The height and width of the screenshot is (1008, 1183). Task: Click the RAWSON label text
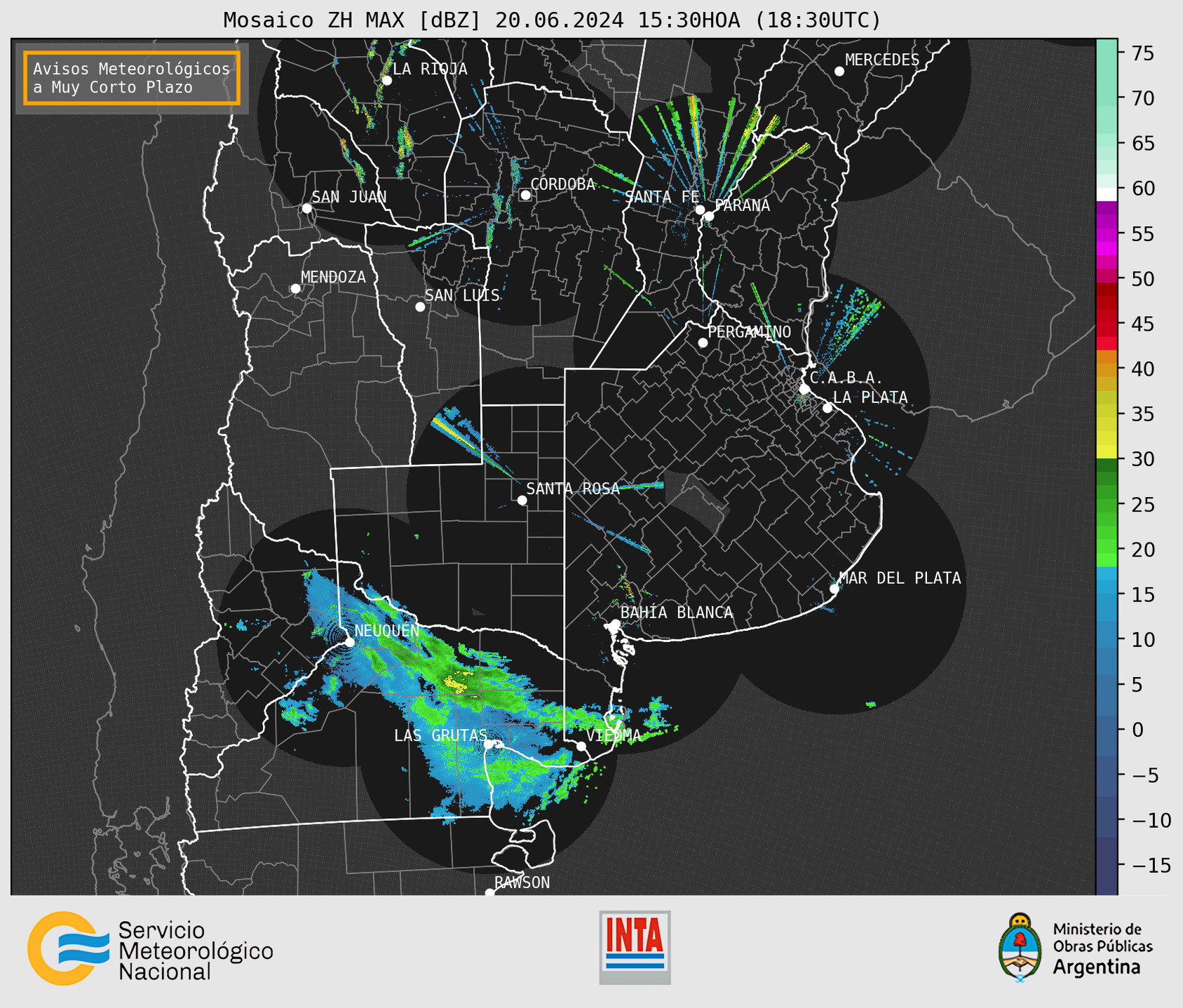tap(522, 883)
